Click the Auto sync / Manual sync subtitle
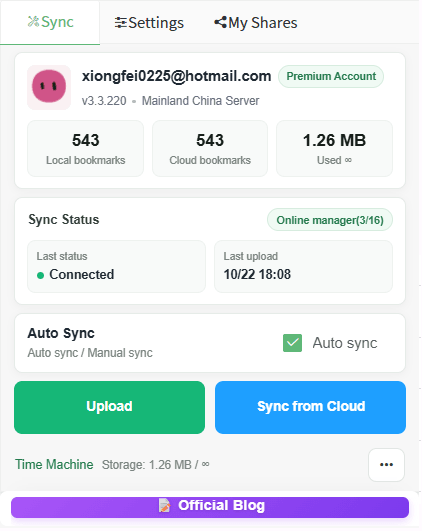Viewport: 422px width, 531px height. (90, 353)
